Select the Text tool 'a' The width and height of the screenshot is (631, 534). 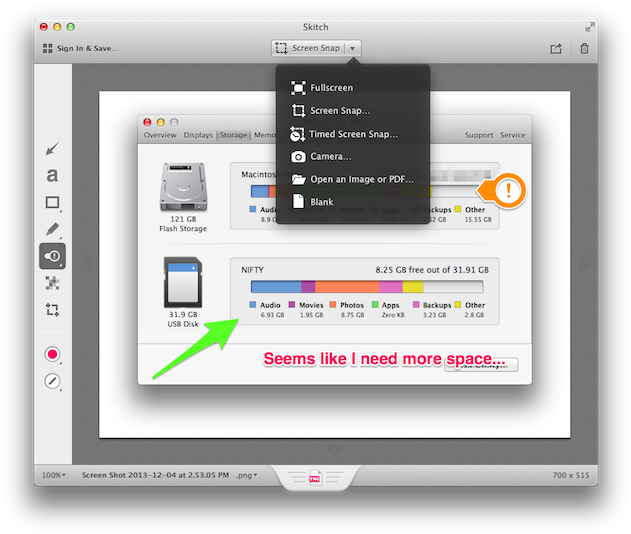click(x=52, y=175)
